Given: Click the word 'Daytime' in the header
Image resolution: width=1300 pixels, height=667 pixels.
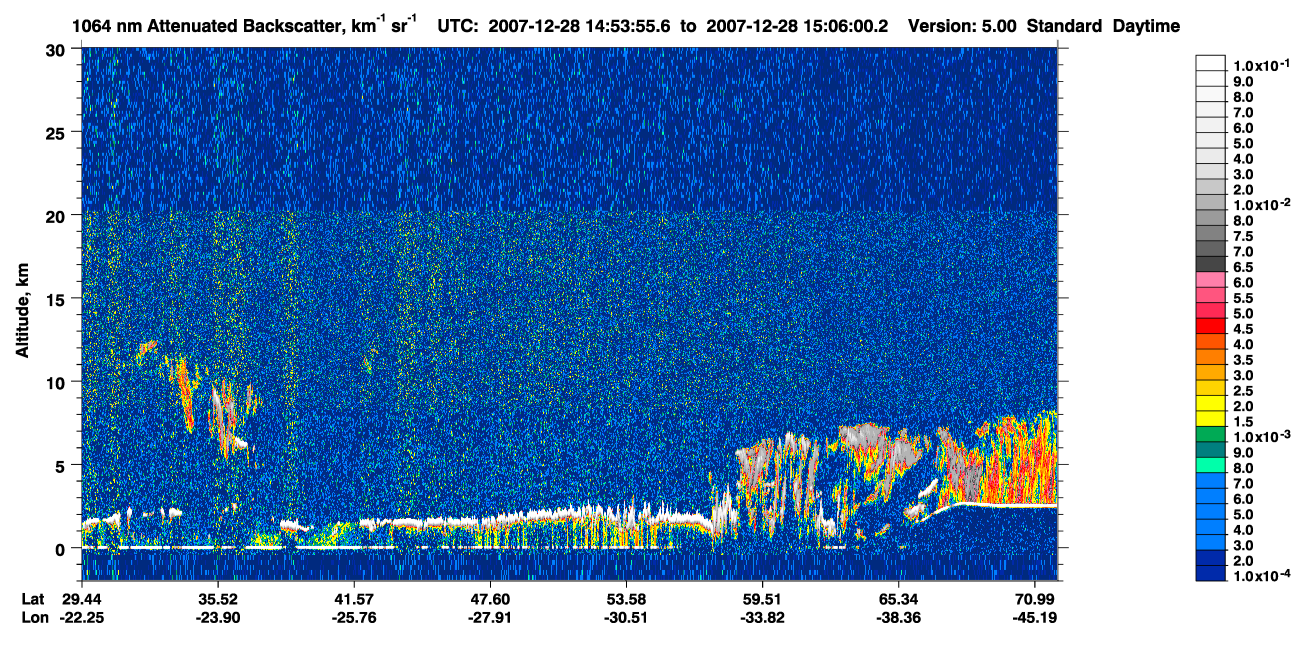Looking at the screenshot, I should [x=1146, y=26].
